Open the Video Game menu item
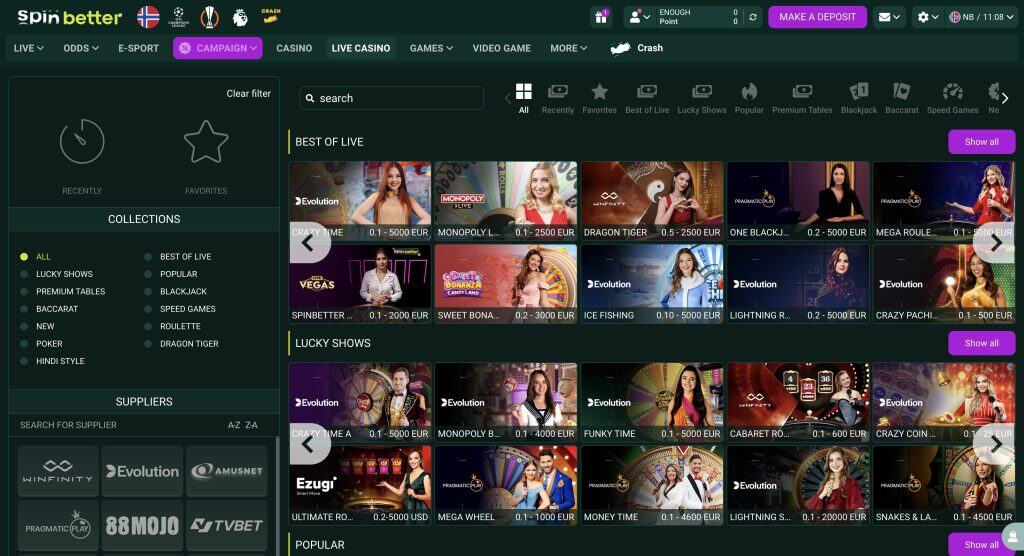The height and width of the screenshot is (556, 1024). (501, 48)
